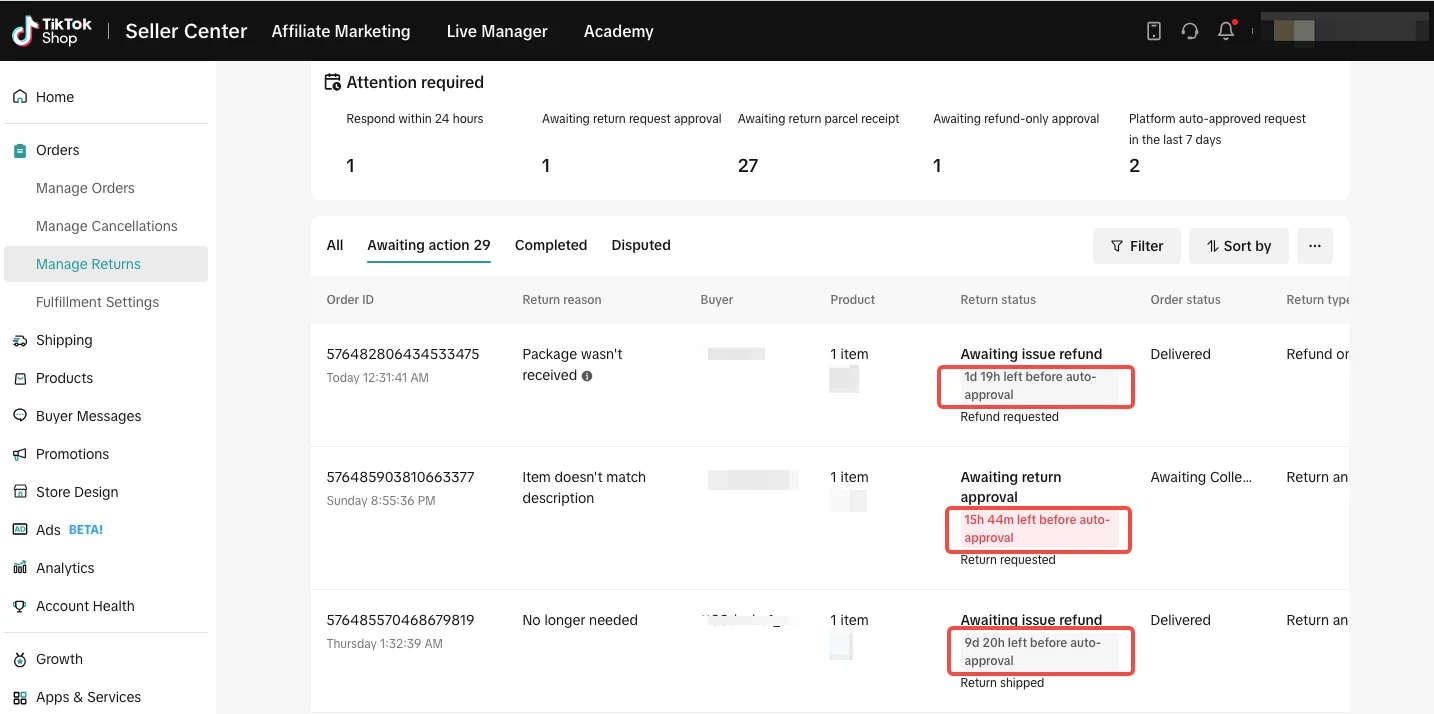Screen dimensions: 1434x714
Task: Switch to the Disputed tab
Action: pyautogui.click(x=640, y=245)
